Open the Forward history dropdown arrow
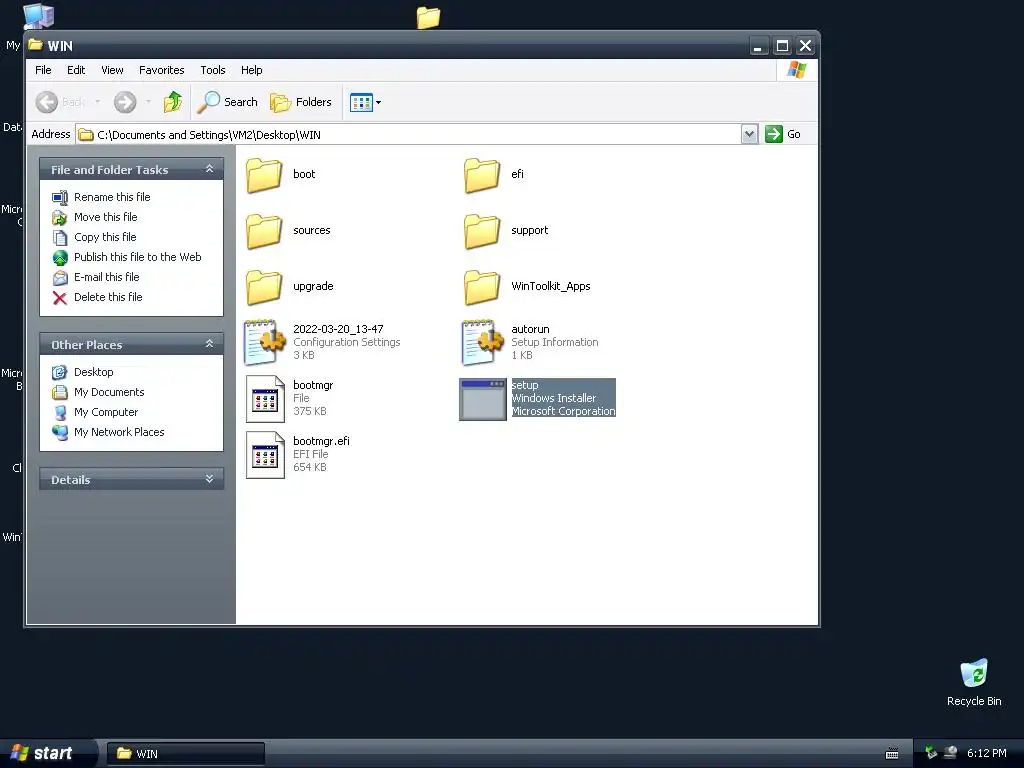This screenshot has height=768, width=1024. click(x=148, y=102)
